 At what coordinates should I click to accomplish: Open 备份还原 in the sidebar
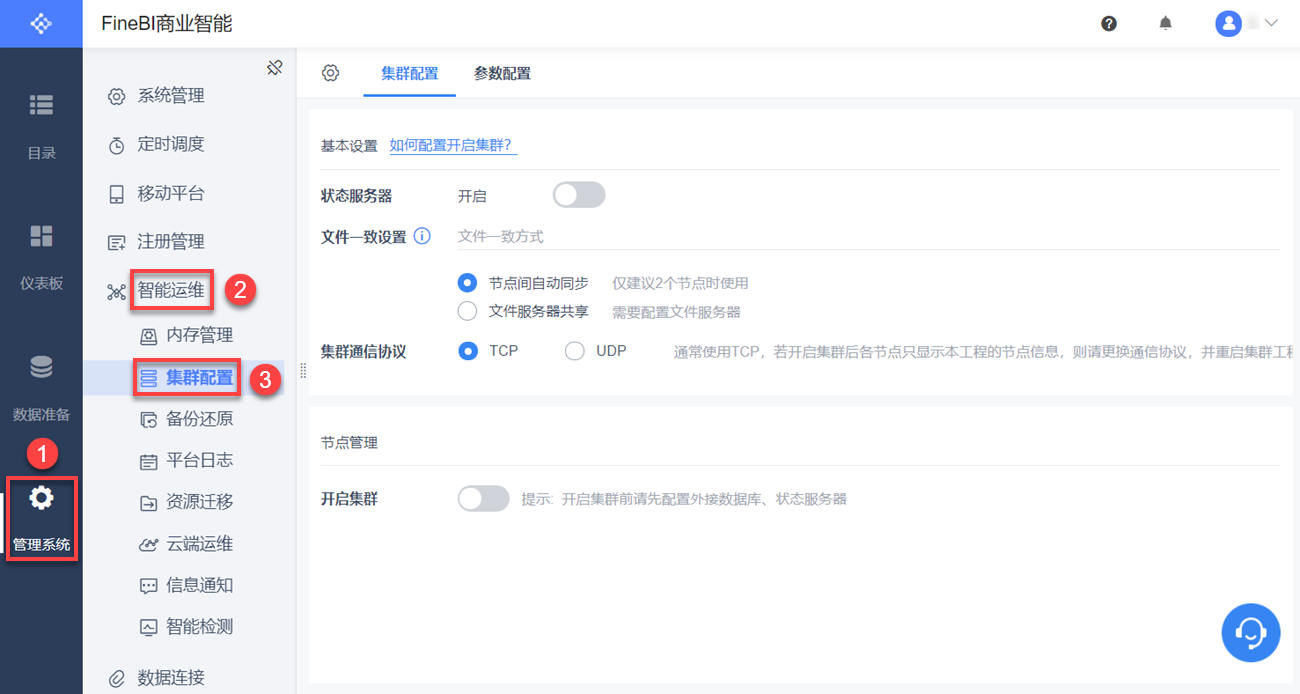click(x=199, y=419)
